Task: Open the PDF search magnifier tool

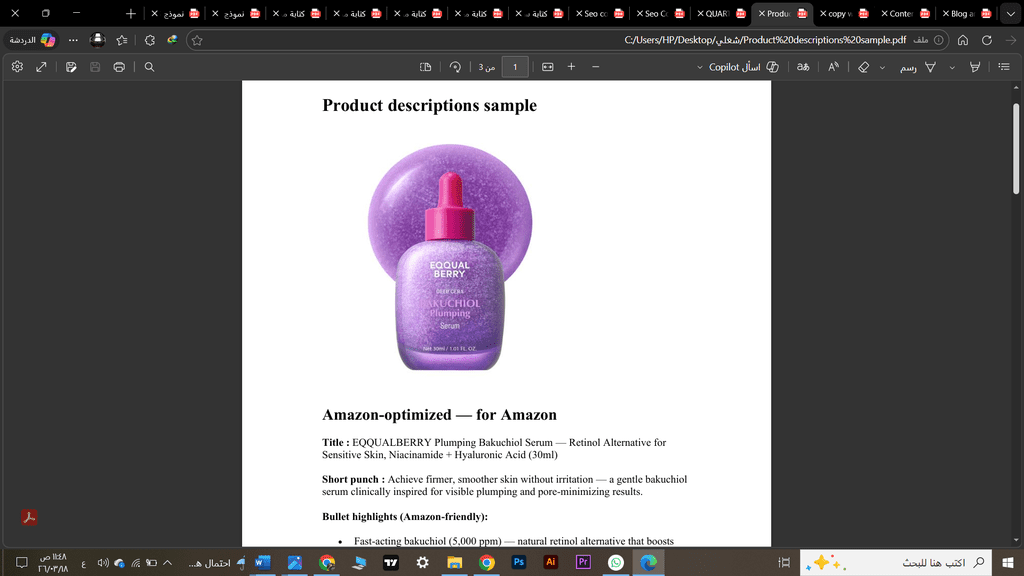Action: [149, 67]
